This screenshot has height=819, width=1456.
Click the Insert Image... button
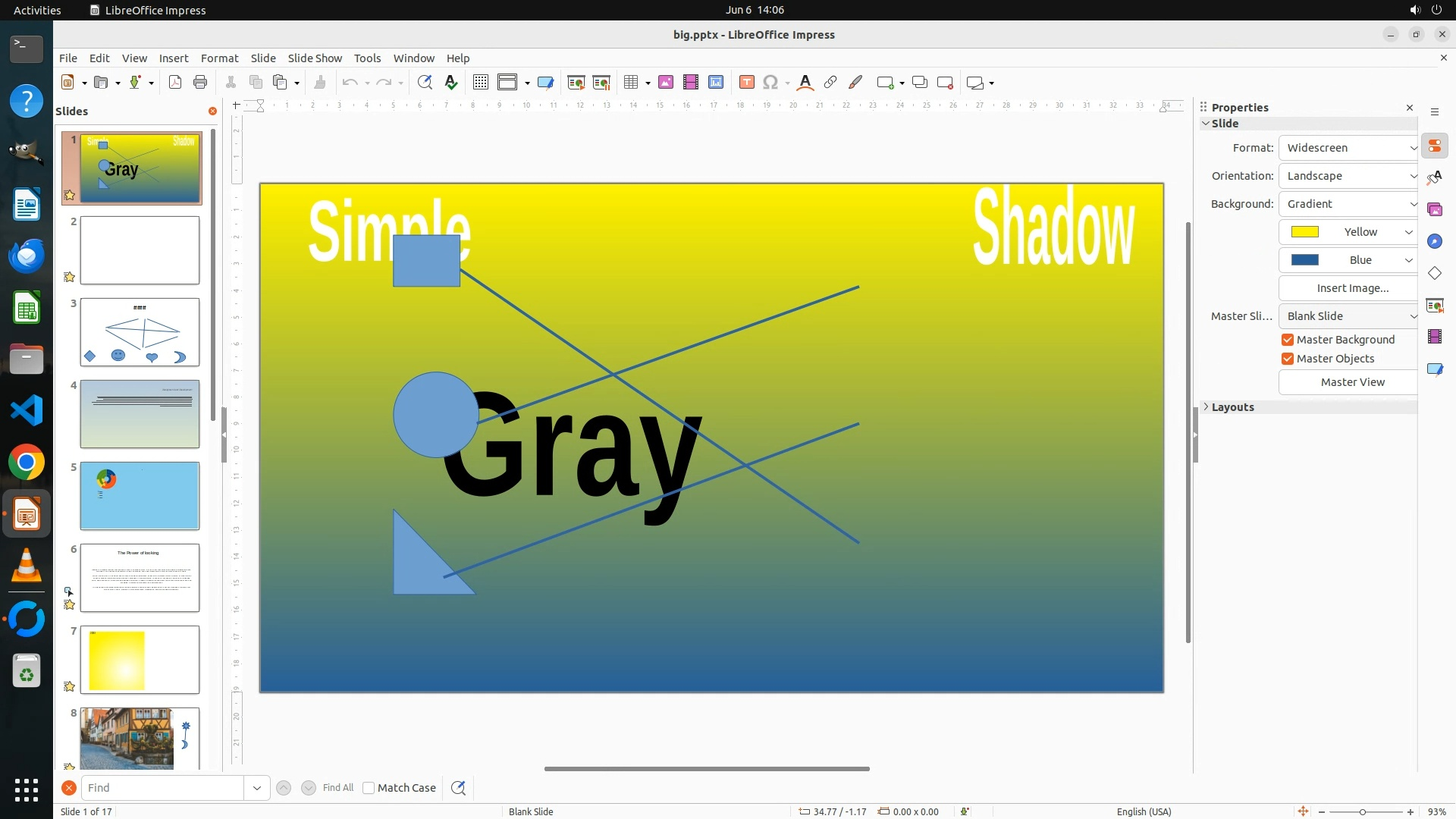1352,288
